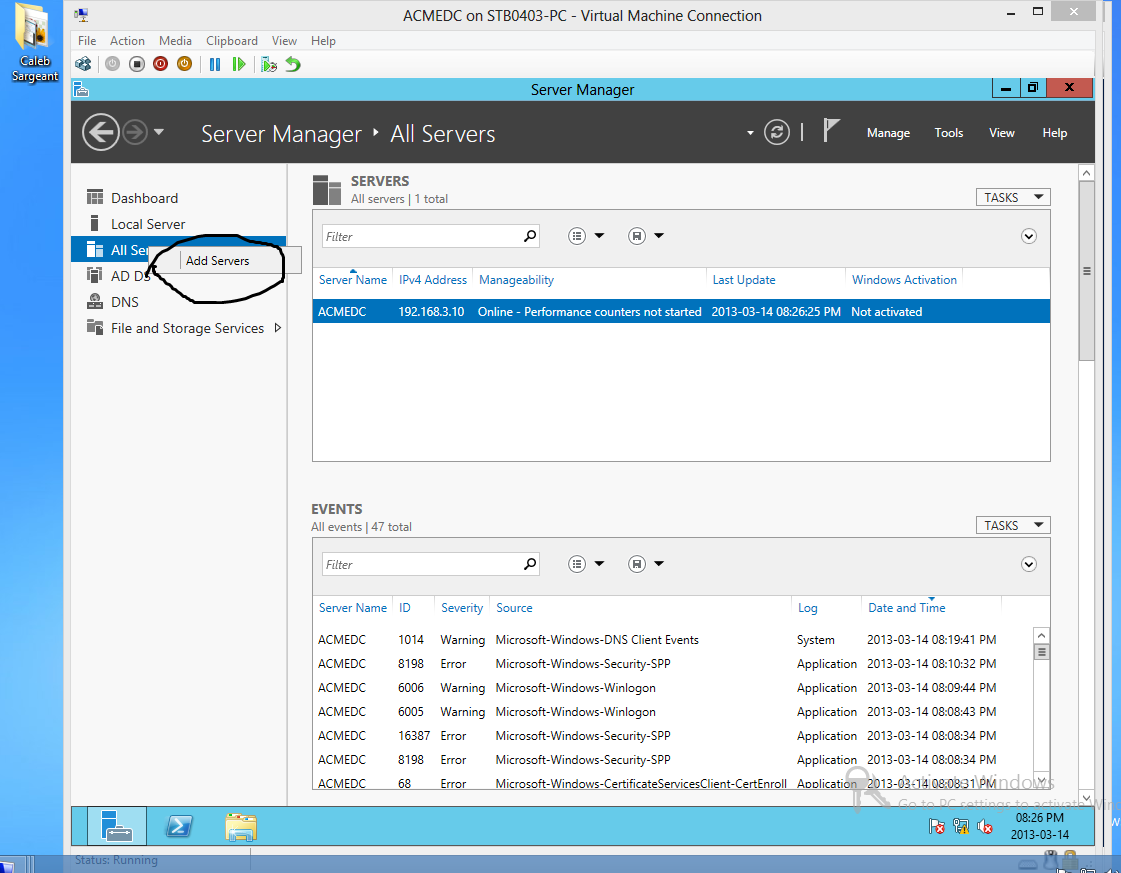The width and height of the screenshot is (1121, 873).
Task: Open the notifications flag
Action: [830, 131]
